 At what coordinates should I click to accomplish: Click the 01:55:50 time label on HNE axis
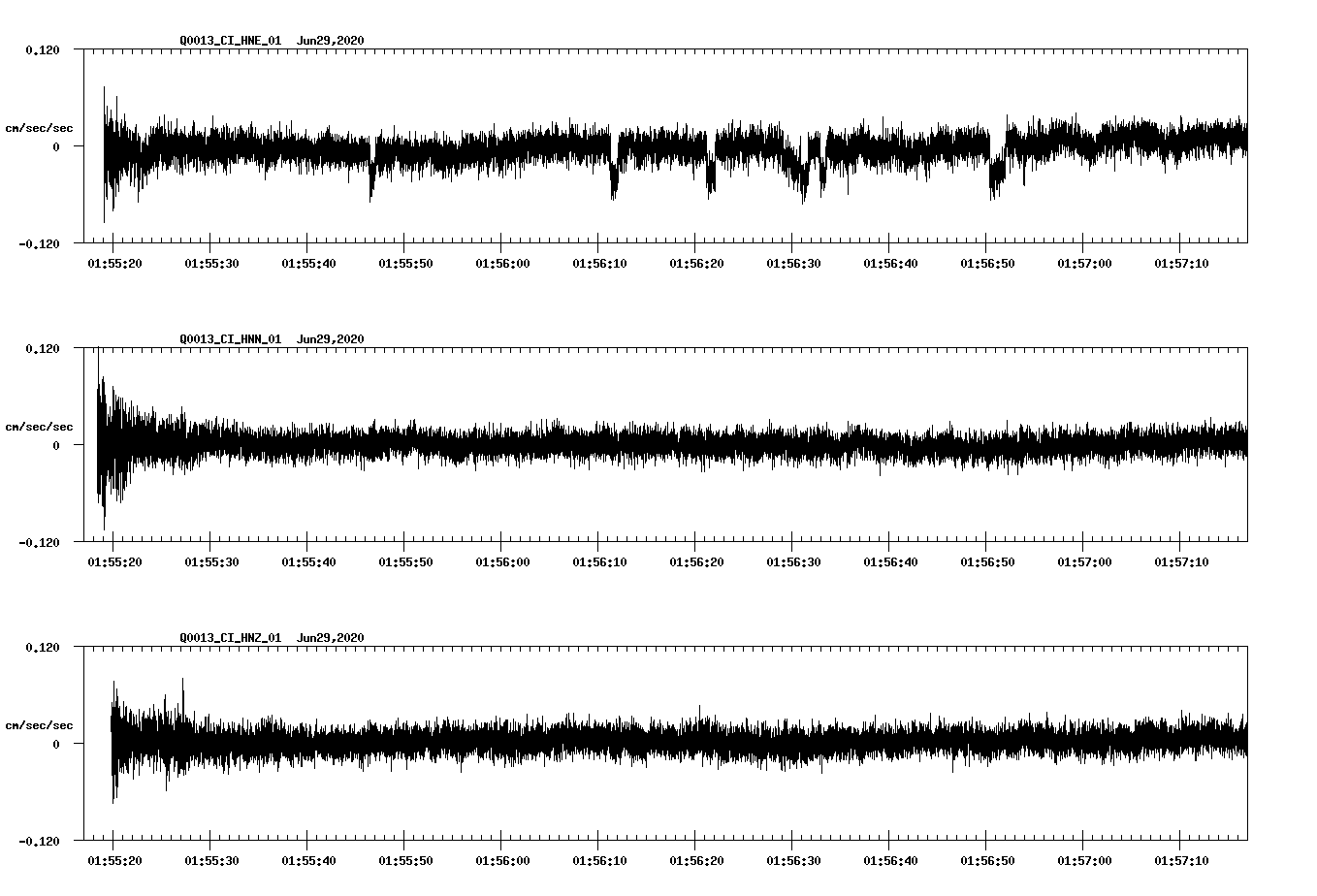point(404,263)
